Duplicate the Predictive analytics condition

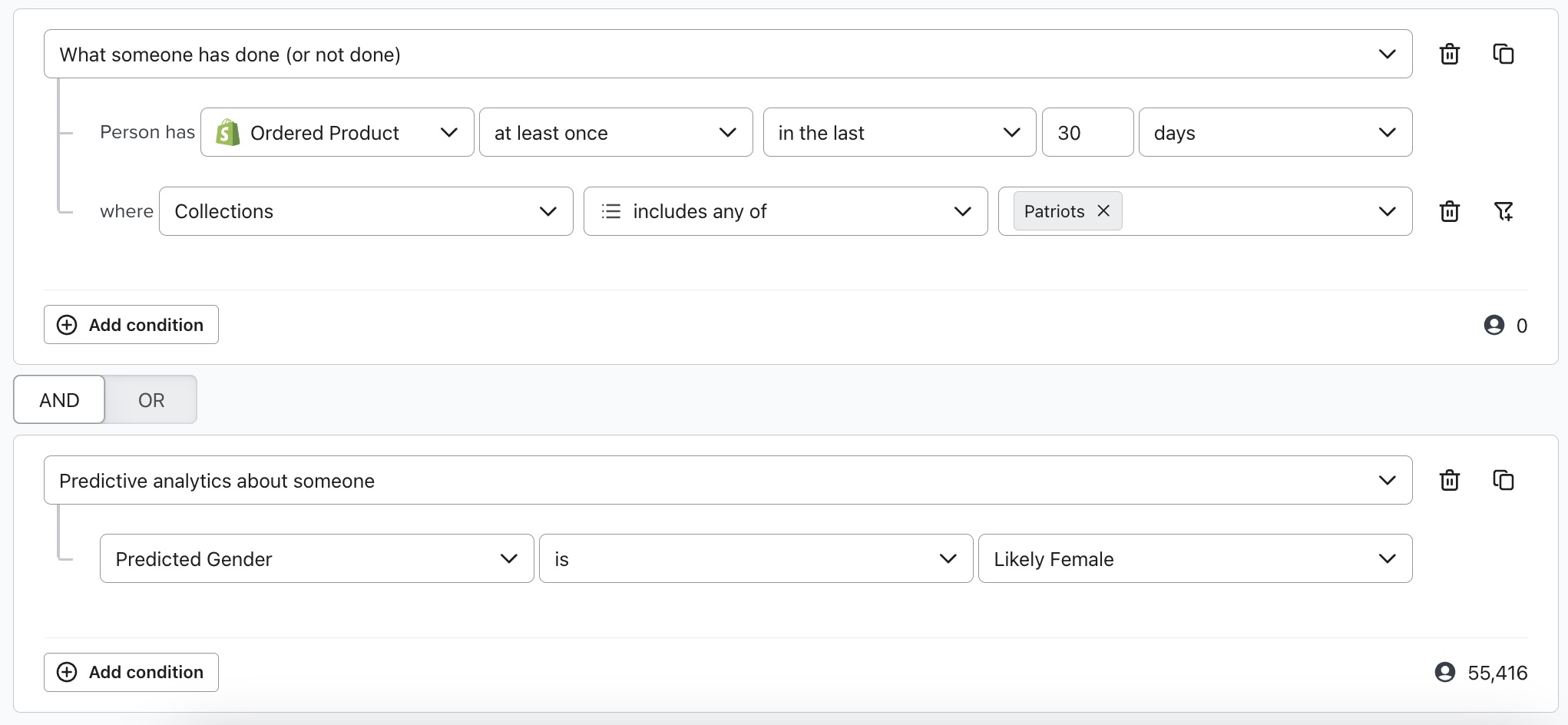[x=1503, y=481]
